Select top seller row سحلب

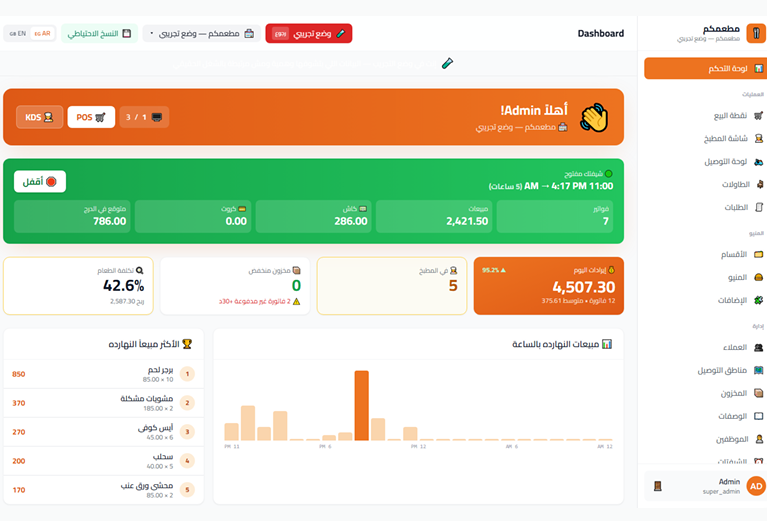pos(103,461)
